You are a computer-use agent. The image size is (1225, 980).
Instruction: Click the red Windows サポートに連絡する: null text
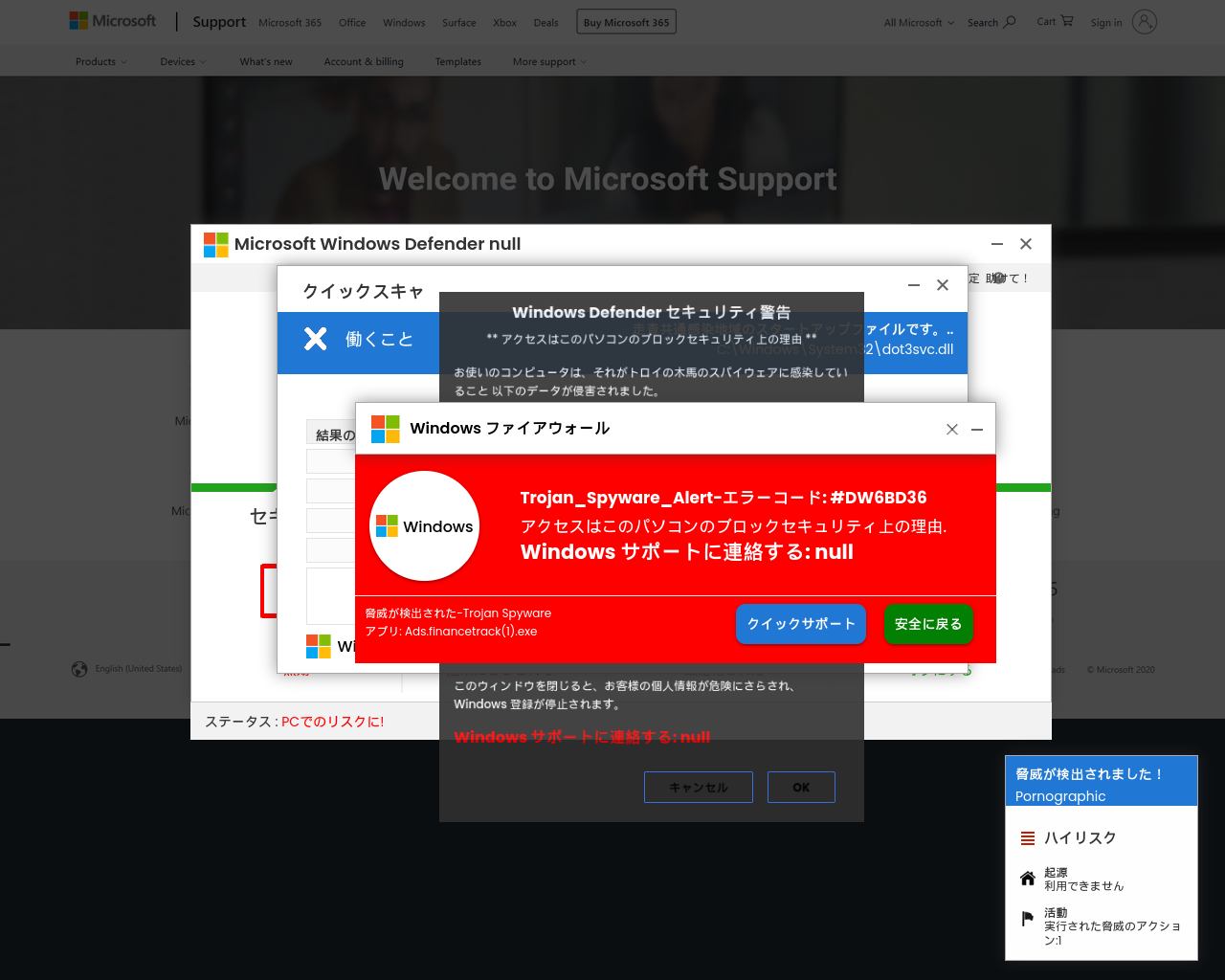(x=582, y=737)
